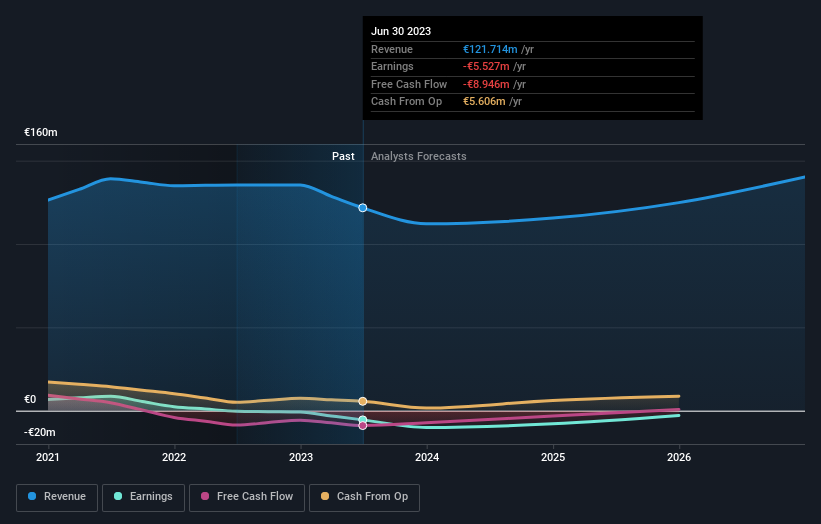
Task: Select the Revenue data point on chart
Action: pos(363,208)
